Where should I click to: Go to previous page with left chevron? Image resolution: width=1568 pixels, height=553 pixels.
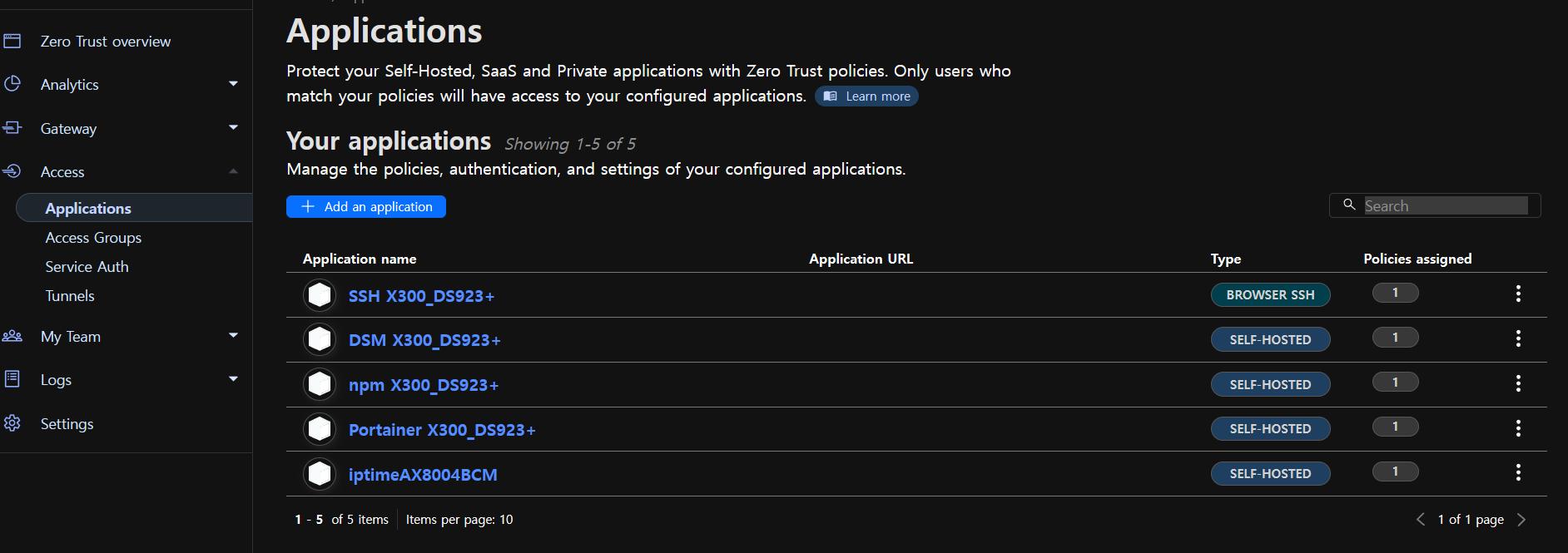coord(1421,520)
